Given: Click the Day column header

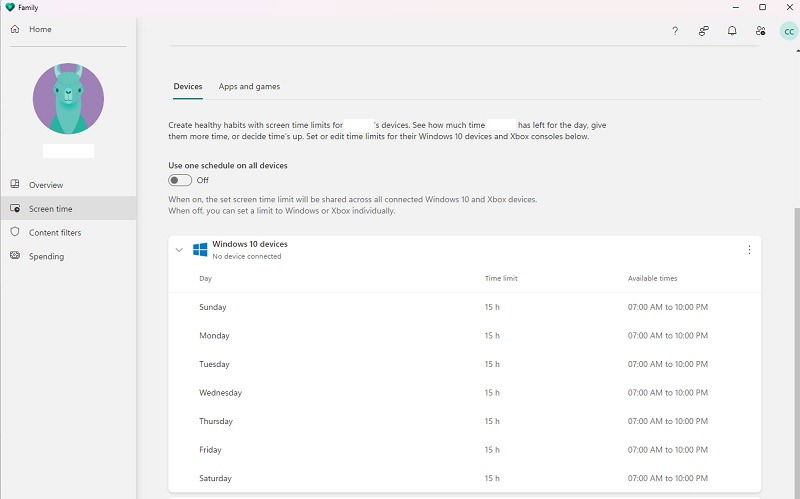Looking at the screenshot, I should point(205,278).
